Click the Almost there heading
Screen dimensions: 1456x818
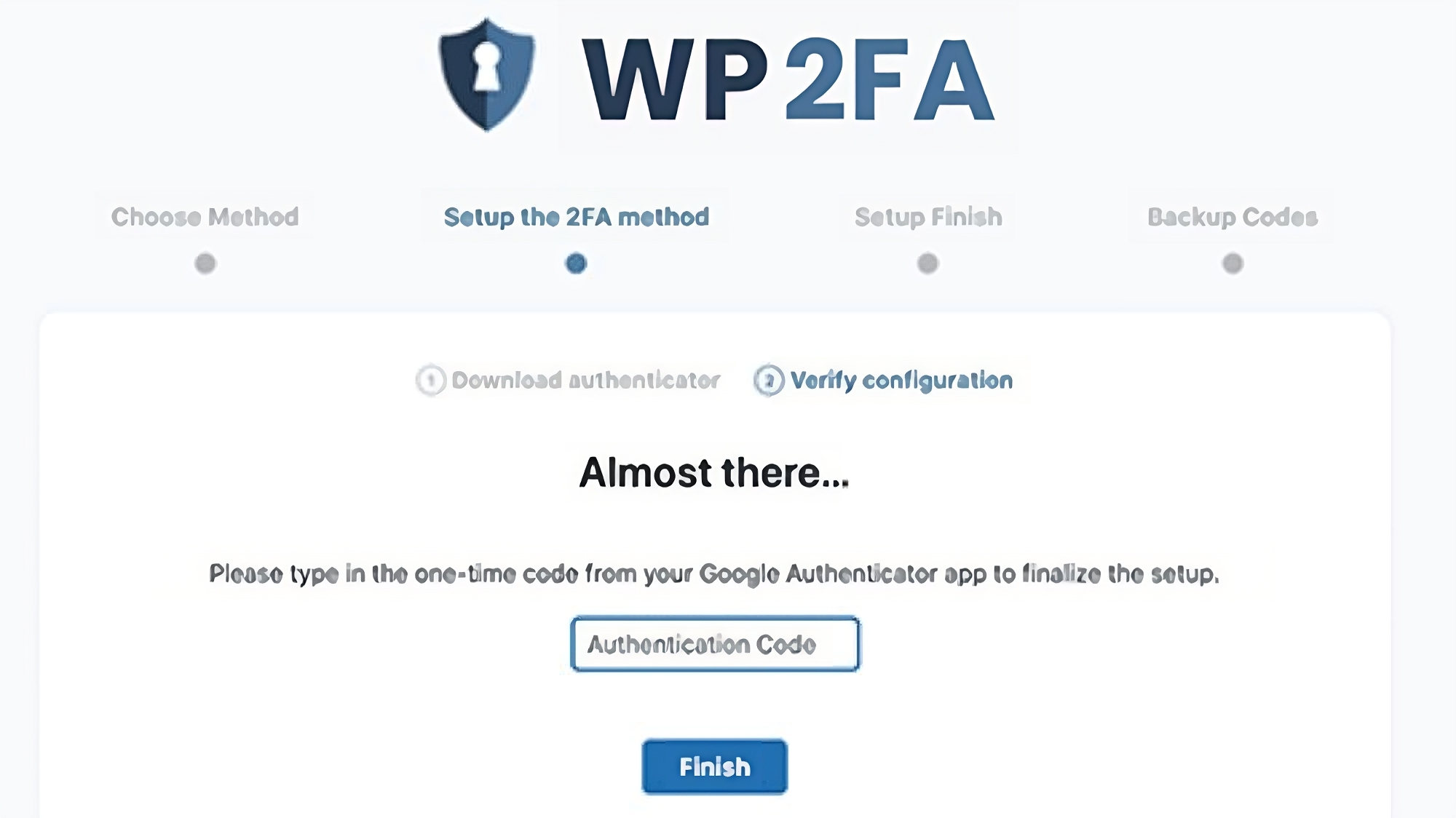coord(714,472)
